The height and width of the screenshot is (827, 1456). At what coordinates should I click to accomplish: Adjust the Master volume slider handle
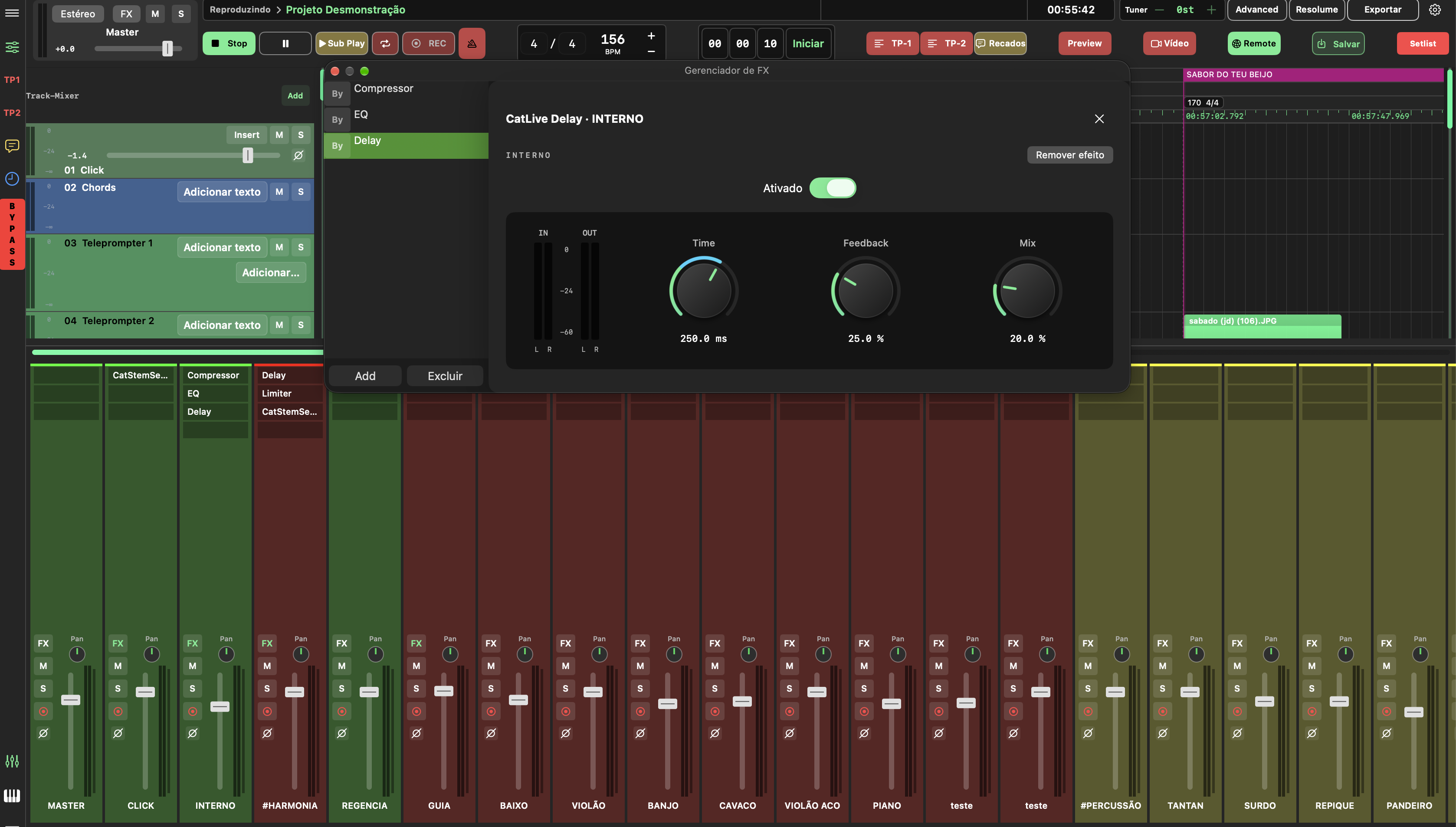(167, 49)
